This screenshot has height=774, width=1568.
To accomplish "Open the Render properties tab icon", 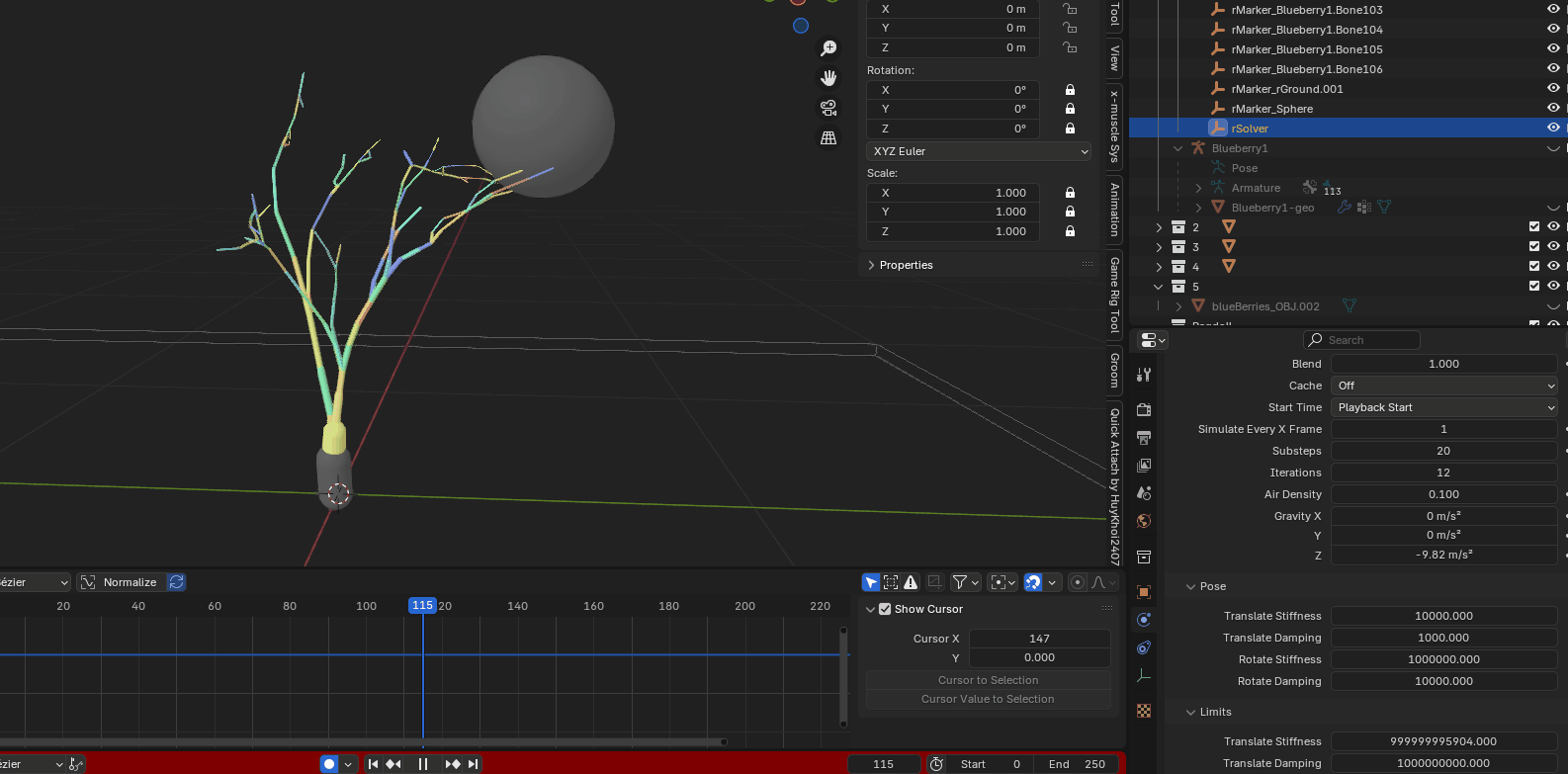I will point(1144,410).
